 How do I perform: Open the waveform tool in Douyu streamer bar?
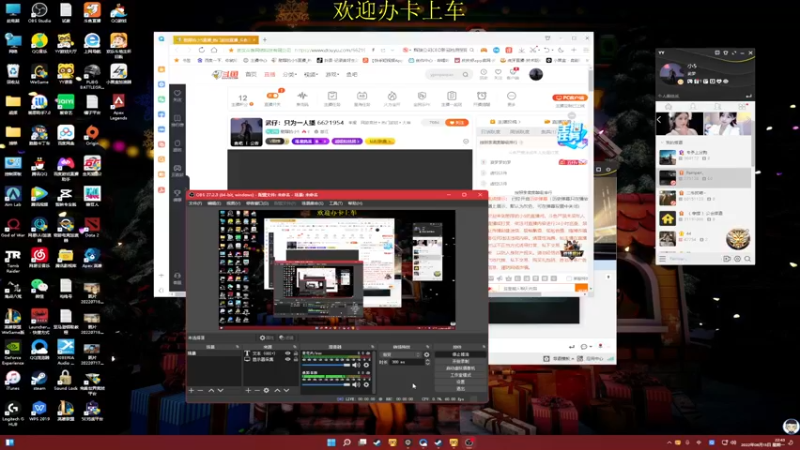[302, 95]
